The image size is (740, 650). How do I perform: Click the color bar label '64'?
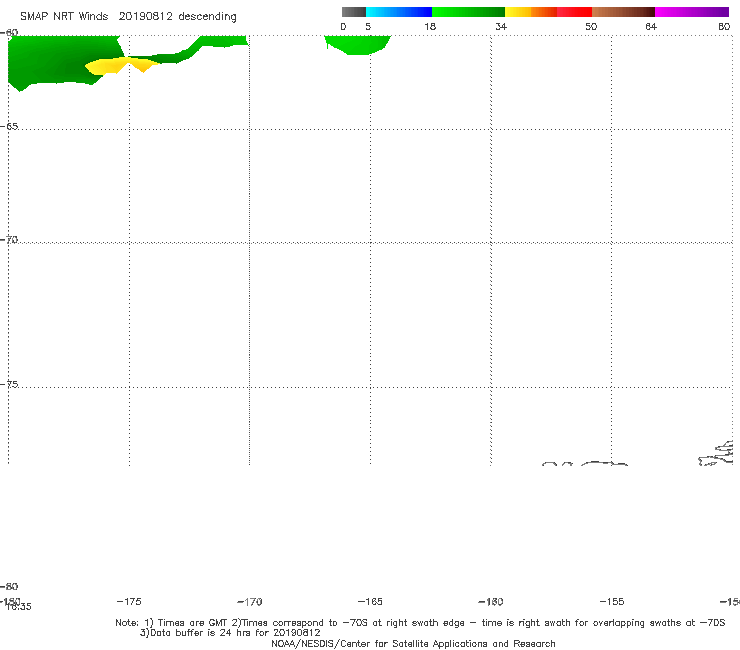(x=651, y=26)
